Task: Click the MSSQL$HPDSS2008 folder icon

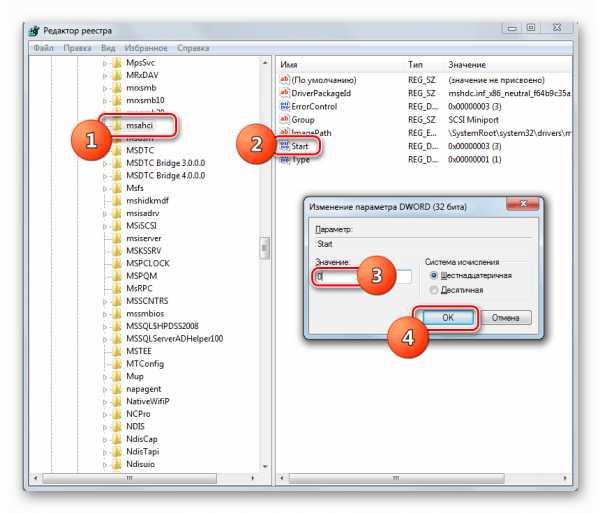Action: (x=117, y=326)
